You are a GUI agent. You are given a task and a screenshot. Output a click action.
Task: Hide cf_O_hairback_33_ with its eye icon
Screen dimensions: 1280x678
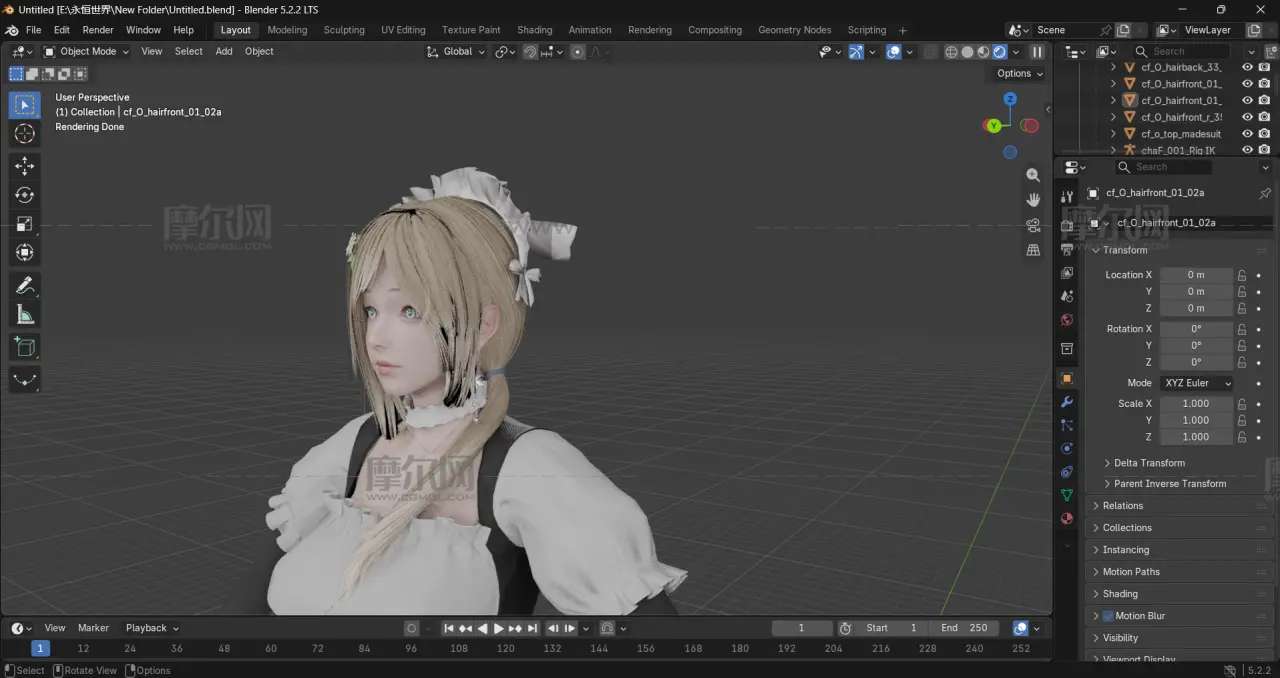(x=1247, y=67)
